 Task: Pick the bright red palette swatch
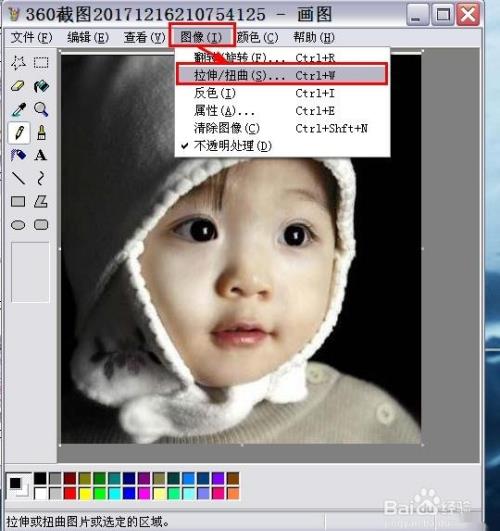click(70, 493)
